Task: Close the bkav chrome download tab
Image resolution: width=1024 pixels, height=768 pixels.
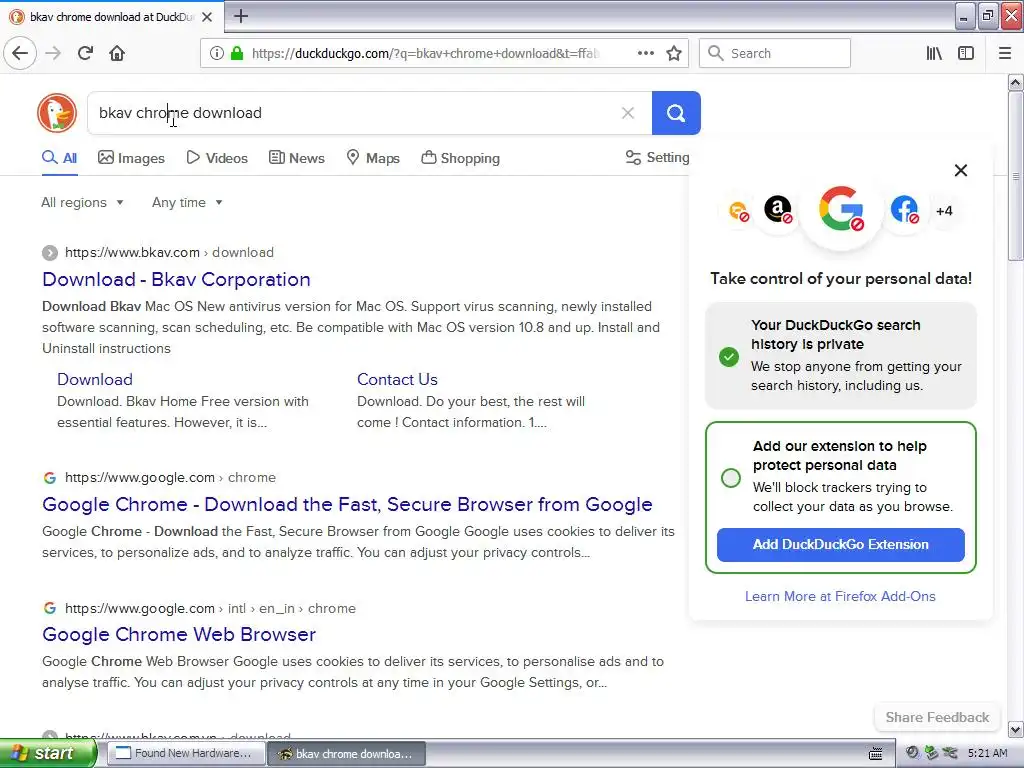Action: click(207, 17)
